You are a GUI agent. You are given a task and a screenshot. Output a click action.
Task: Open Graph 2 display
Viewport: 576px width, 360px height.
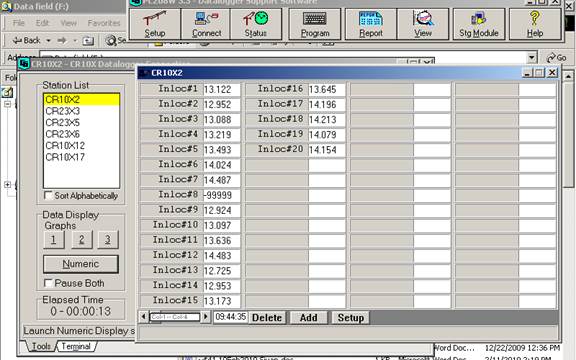(82, 240)
